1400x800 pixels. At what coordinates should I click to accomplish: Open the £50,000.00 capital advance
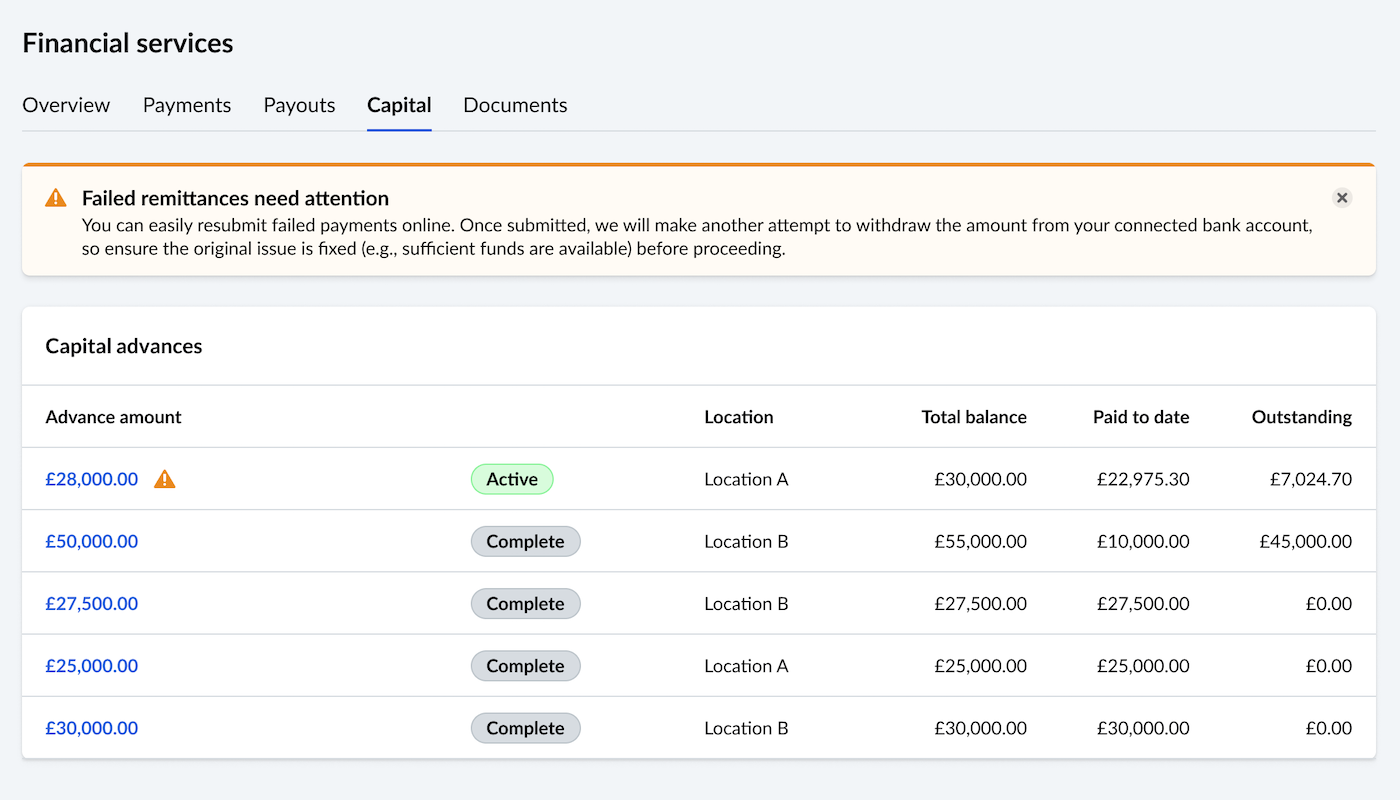pyautogui.click(x=92, y=541)
